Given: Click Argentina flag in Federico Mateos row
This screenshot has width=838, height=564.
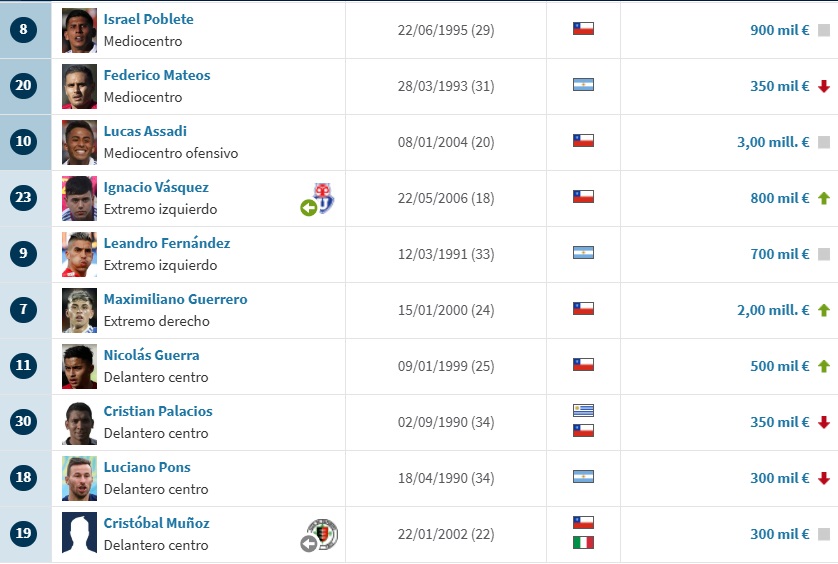Looking at the screenshot, I should [583, 85].
